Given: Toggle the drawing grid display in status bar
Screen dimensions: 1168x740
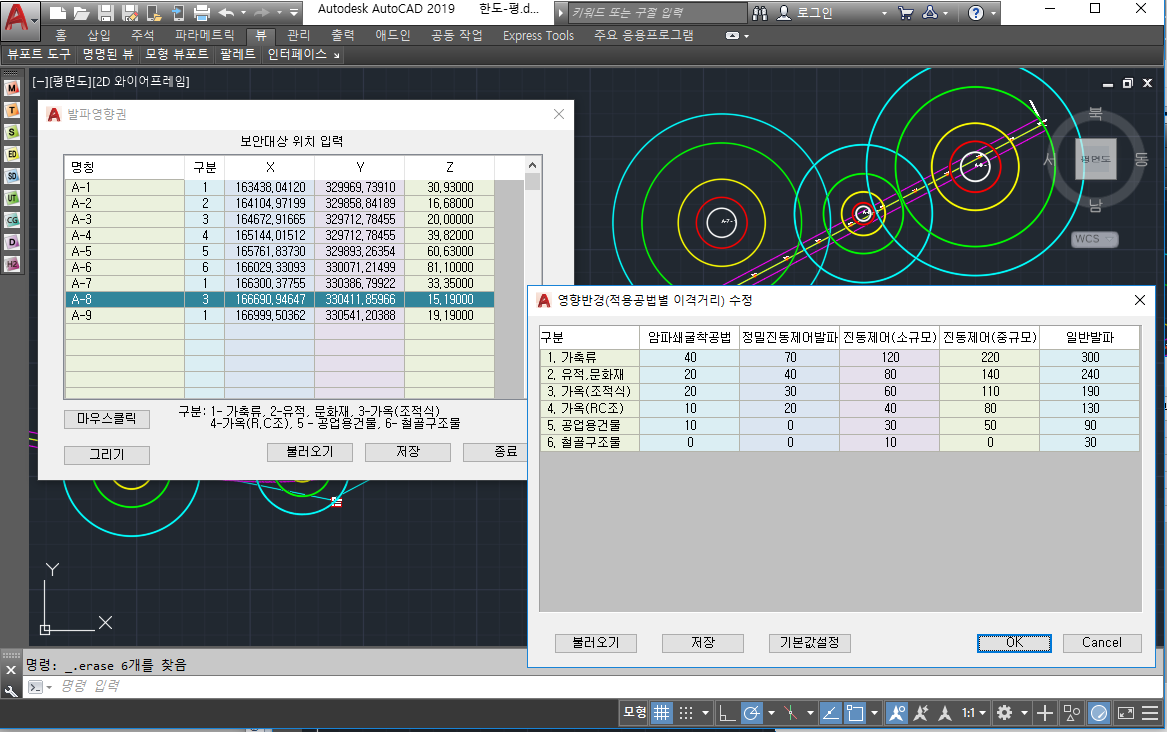Looking at the screenshot, I should [661, 713].
